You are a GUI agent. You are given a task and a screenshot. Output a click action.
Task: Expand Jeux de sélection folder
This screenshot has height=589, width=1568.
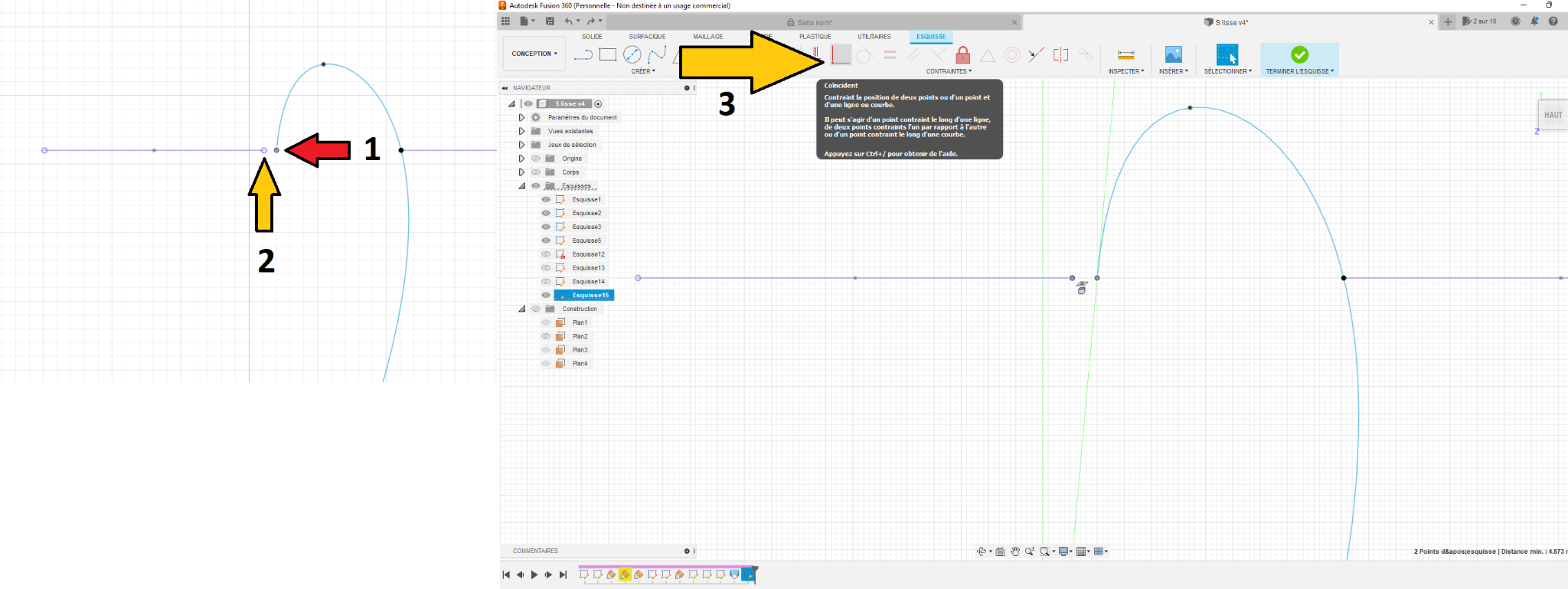521,145
